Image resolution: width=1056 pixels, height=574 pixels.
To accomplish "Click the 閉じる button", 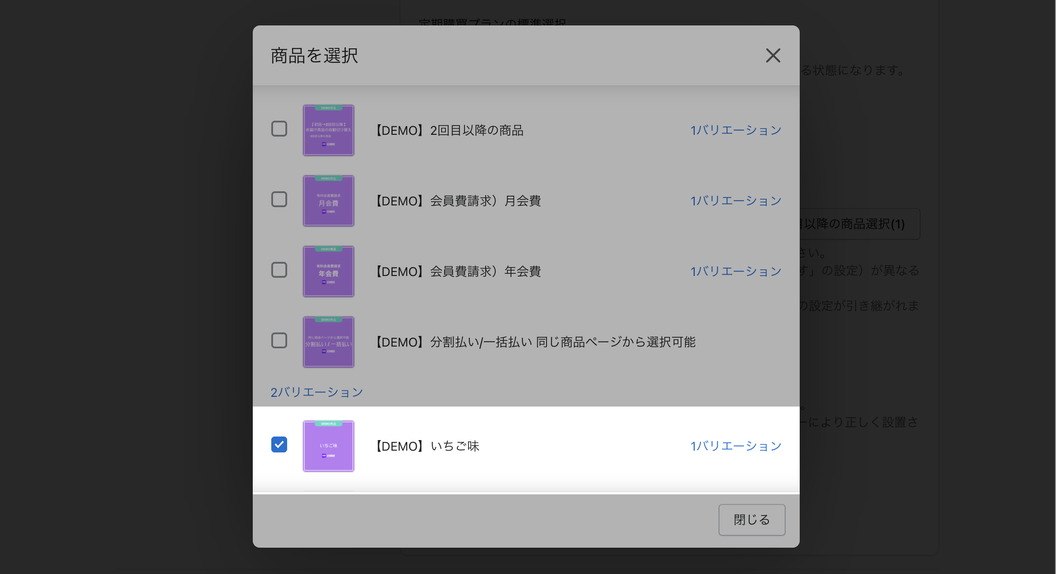I will [x=752, y=520].
